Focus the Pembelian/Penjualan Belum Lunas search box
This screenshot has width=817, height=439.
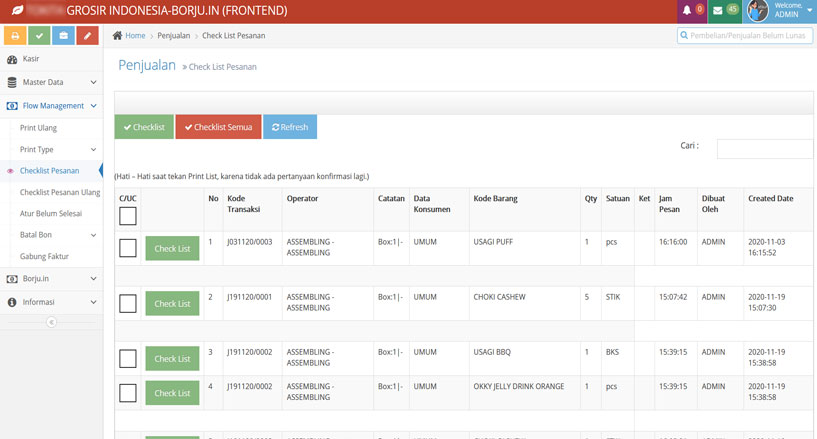745,35
